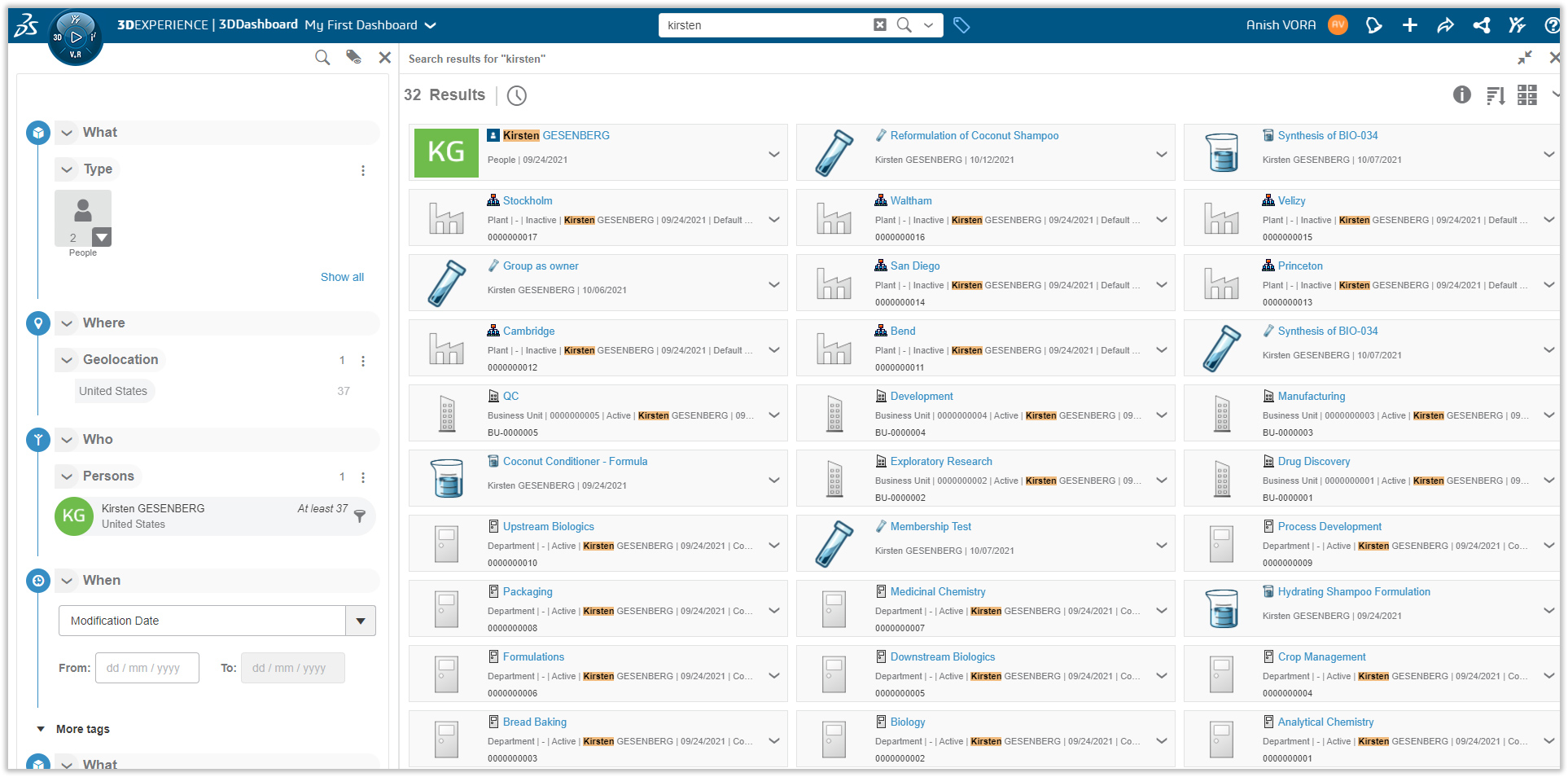This screenshot has width=1568, height=777.
Task: Expand QC result details chevron
Action: coord(774,415)
